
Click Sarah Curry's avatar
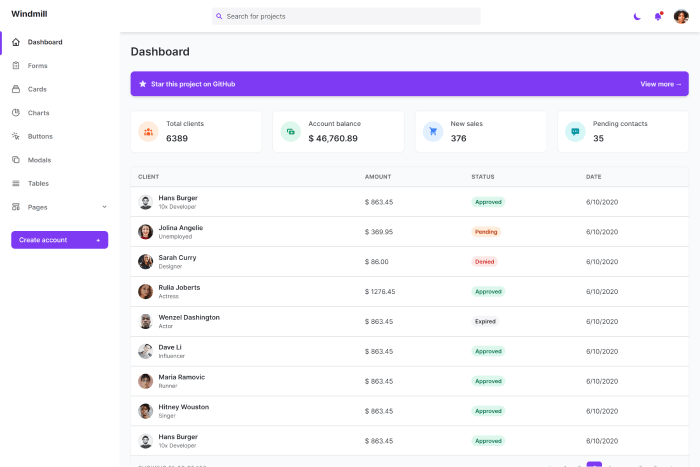pos(145,262)
